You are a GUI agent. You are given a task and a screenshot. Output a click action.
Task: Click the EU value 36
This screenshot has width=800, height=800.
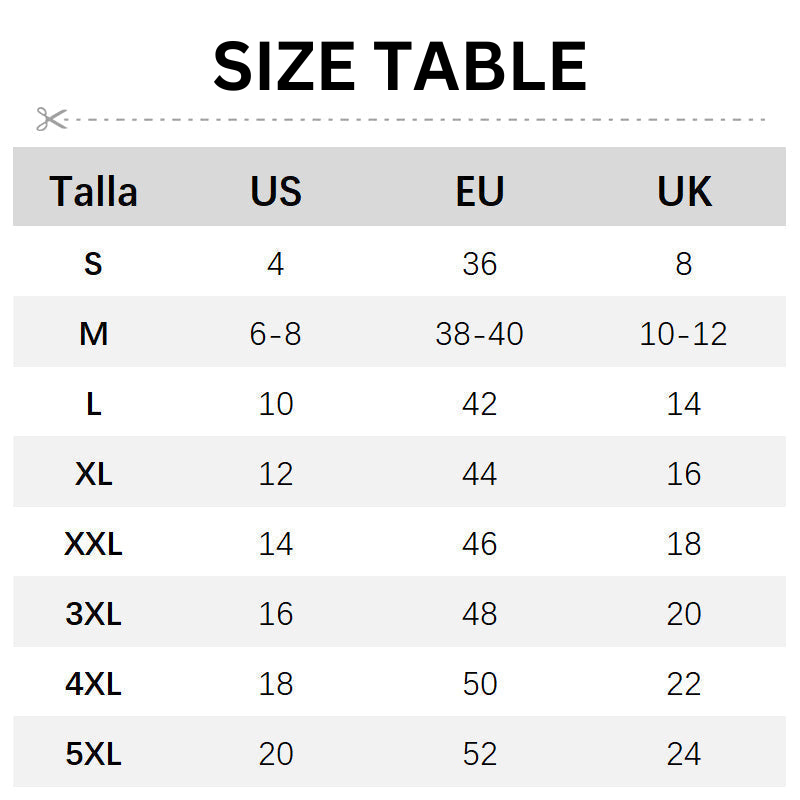[x=480, y=264]
